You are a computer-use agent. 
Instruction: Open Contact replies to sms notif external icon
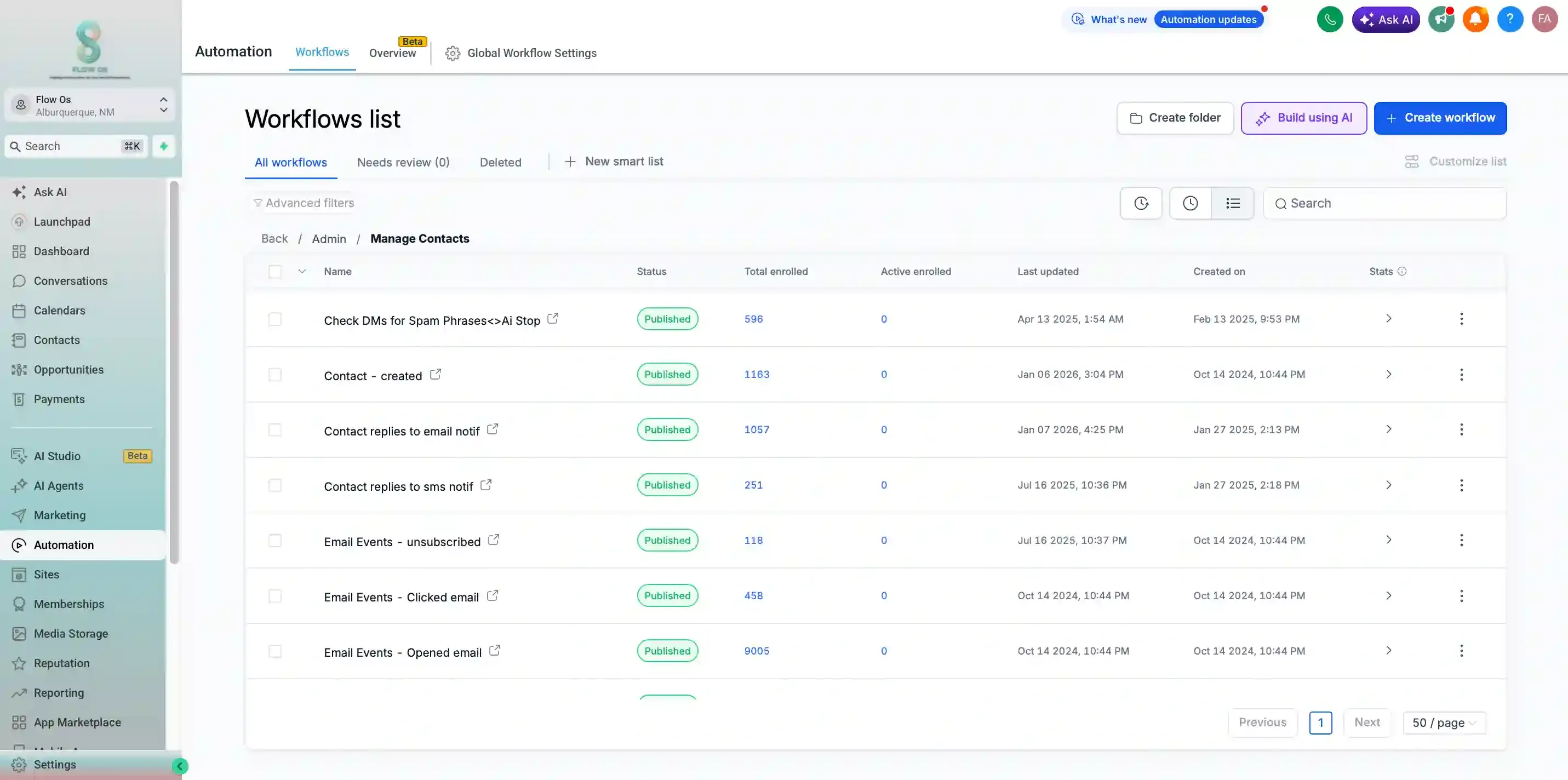[486, 484]
